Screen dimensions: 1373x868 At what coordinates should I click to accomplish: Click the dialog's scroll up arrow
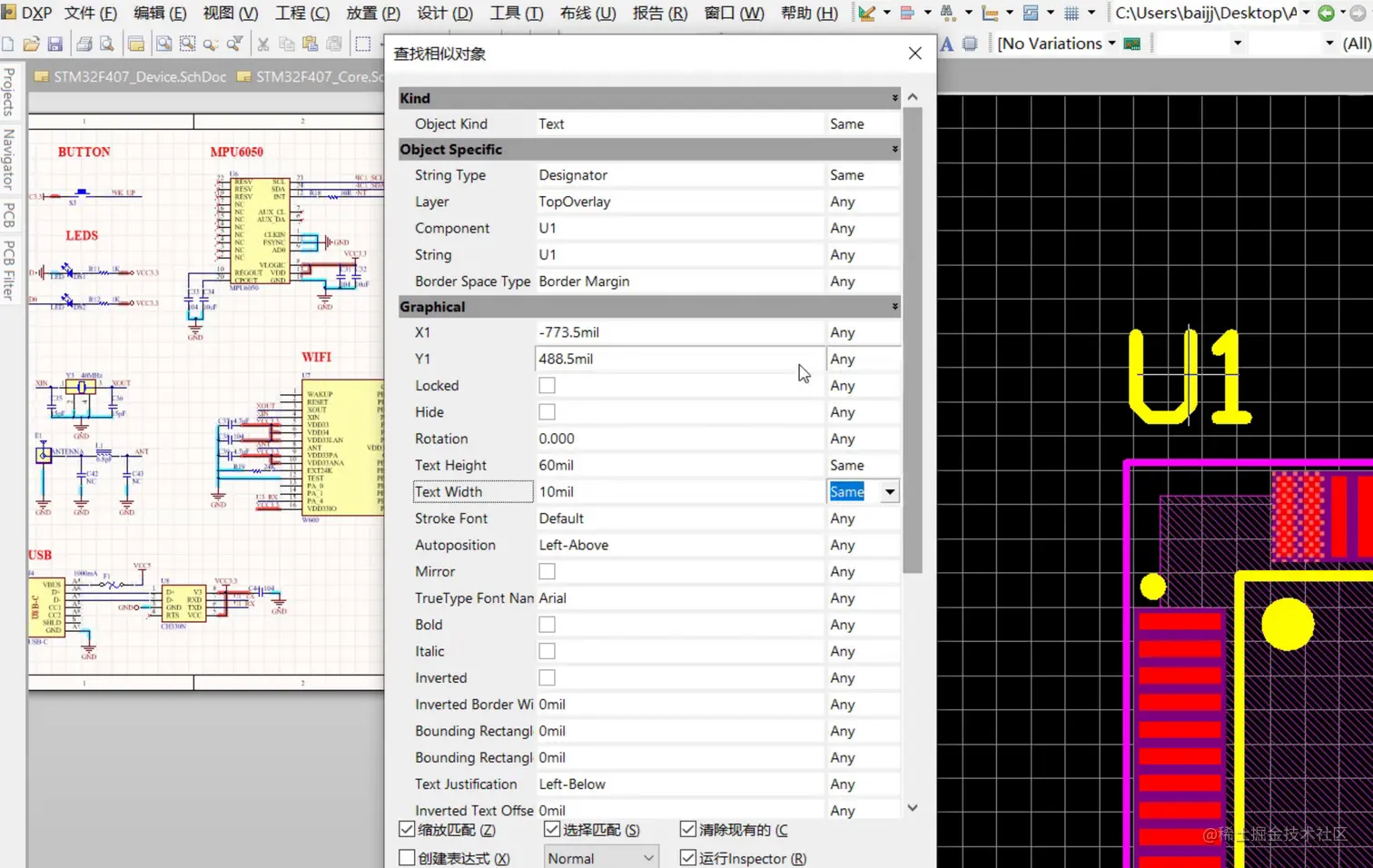(913, 97)
